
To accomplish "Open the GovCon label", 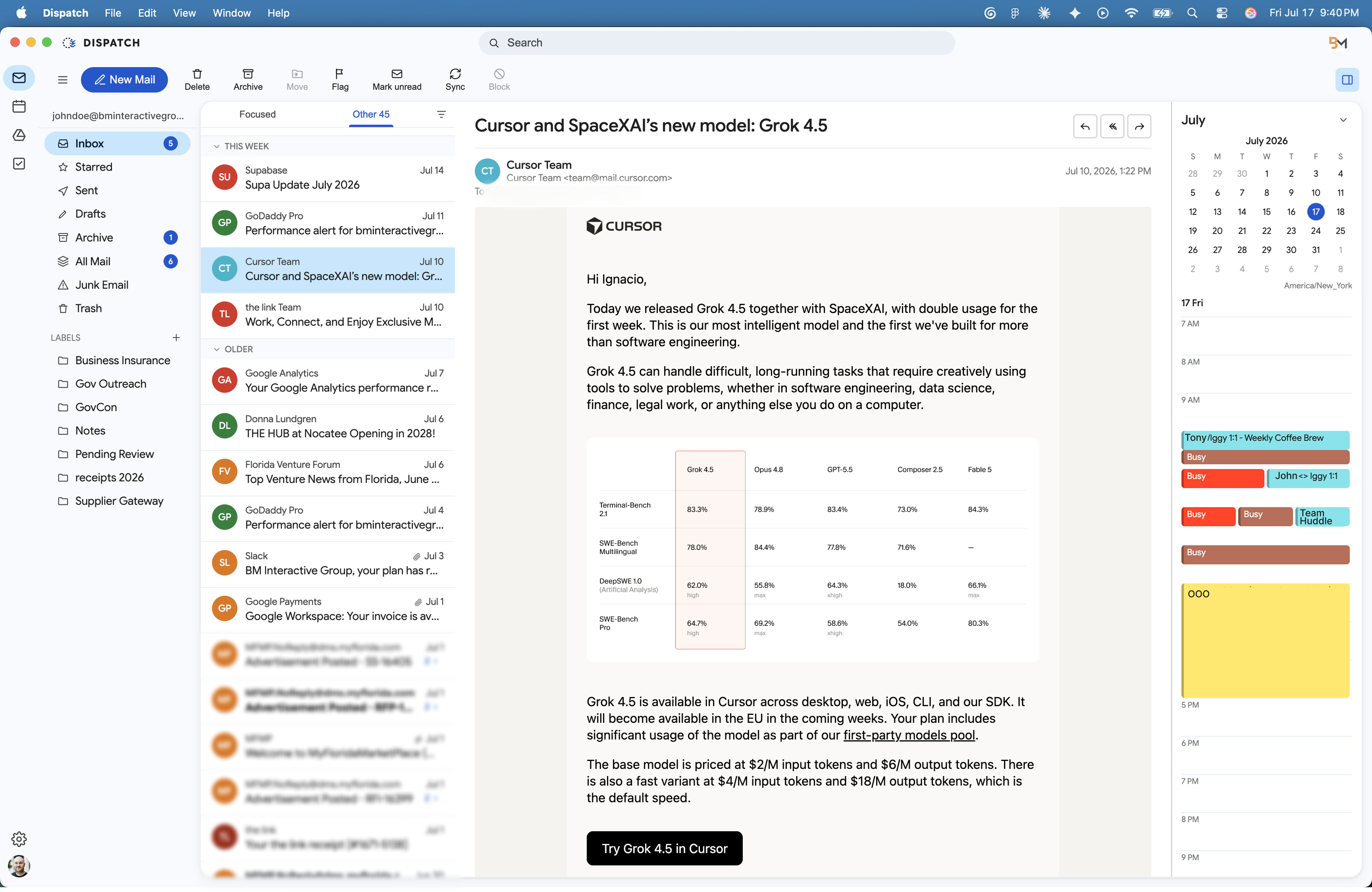I will (118, 407).
